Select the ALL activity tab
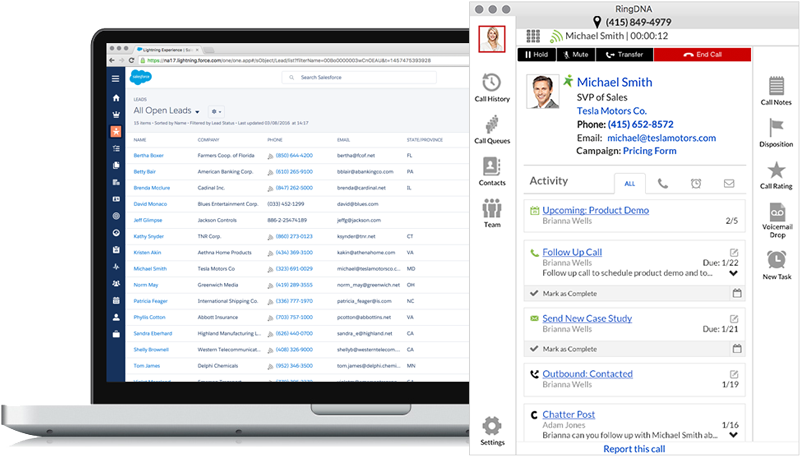Image resolution: width=800 pixels, height=456 pixels. pyautogui.click(x=630, y=184)
